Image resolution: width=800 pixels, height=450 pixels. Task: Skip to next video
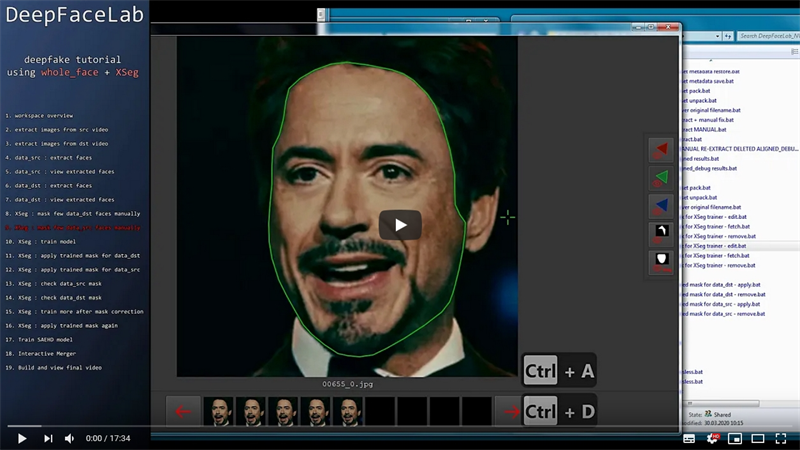(x=48, y=438)
